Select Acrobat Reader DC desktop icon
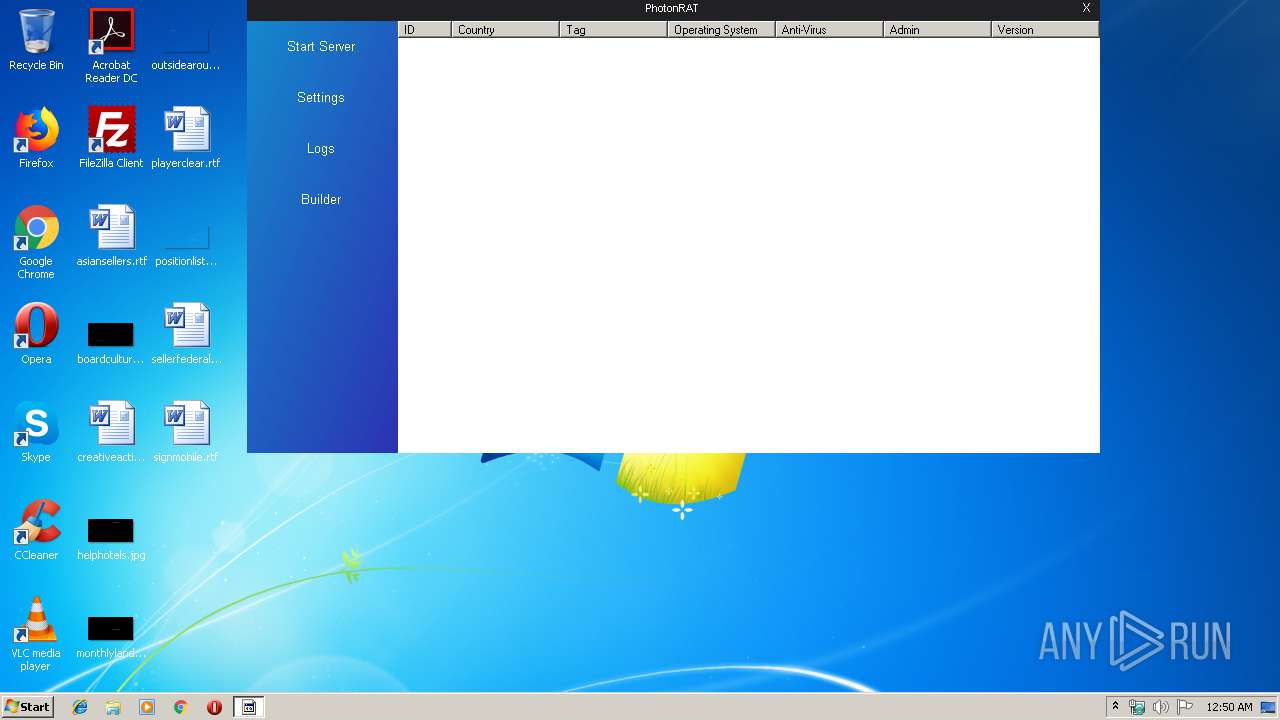The image size is (1280, 720). (111, 46)
